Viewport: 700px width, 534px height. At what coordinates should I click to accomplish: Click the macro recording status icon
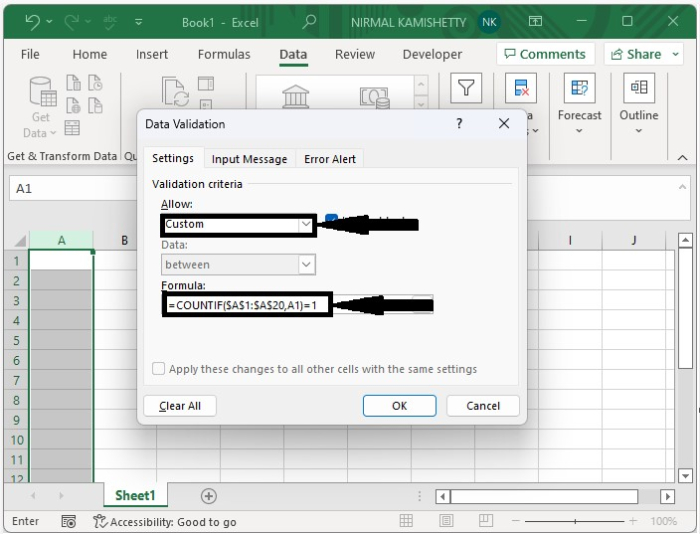click(69, 521)
